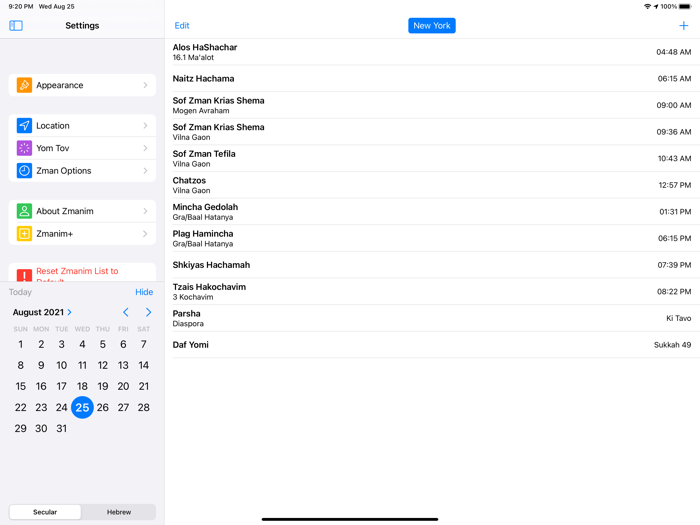
Task: Tap the Edit button
Action: pos(182,25)
